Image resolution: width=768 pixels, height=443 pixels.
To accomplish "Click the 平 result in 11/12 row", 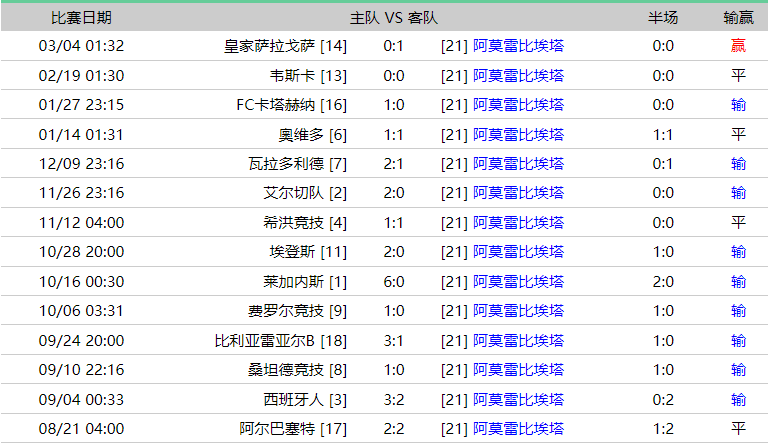I will tap(738, 222).
